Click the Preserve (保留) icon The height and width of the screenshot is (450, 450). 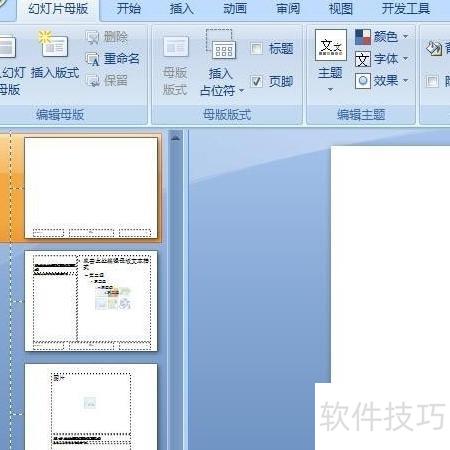[x=92, y=80]
